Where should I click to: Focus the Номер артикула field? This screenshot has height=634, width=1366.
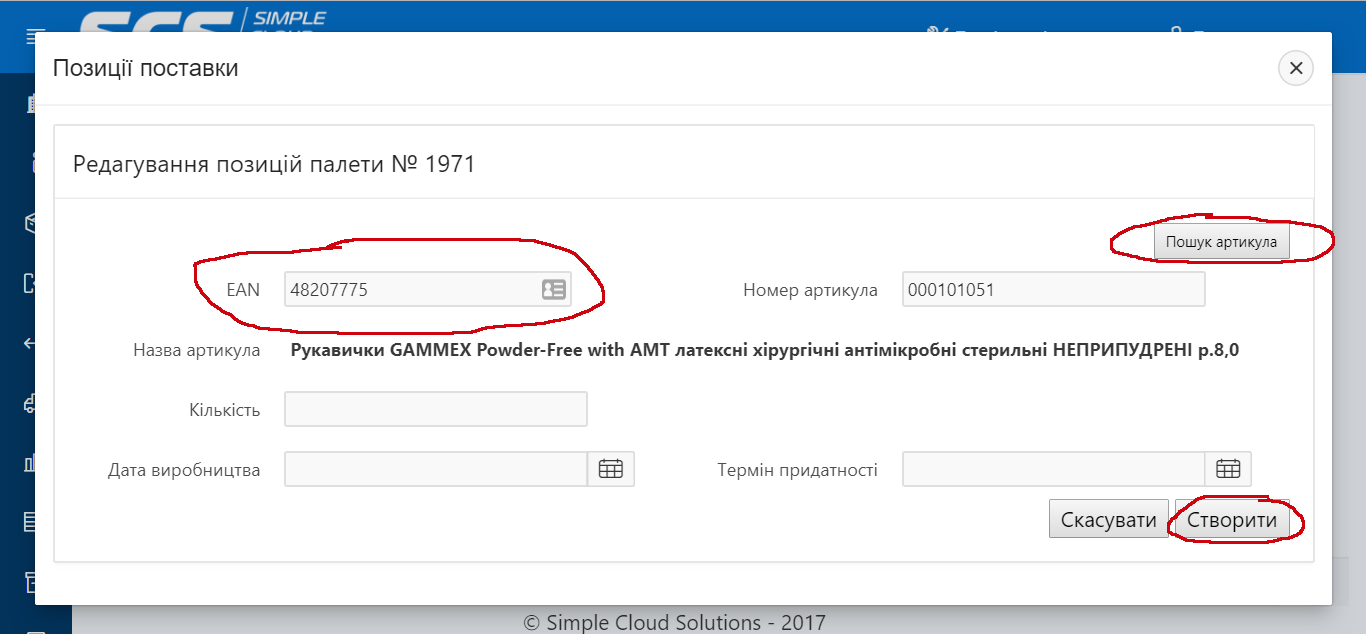(1053, 290)
